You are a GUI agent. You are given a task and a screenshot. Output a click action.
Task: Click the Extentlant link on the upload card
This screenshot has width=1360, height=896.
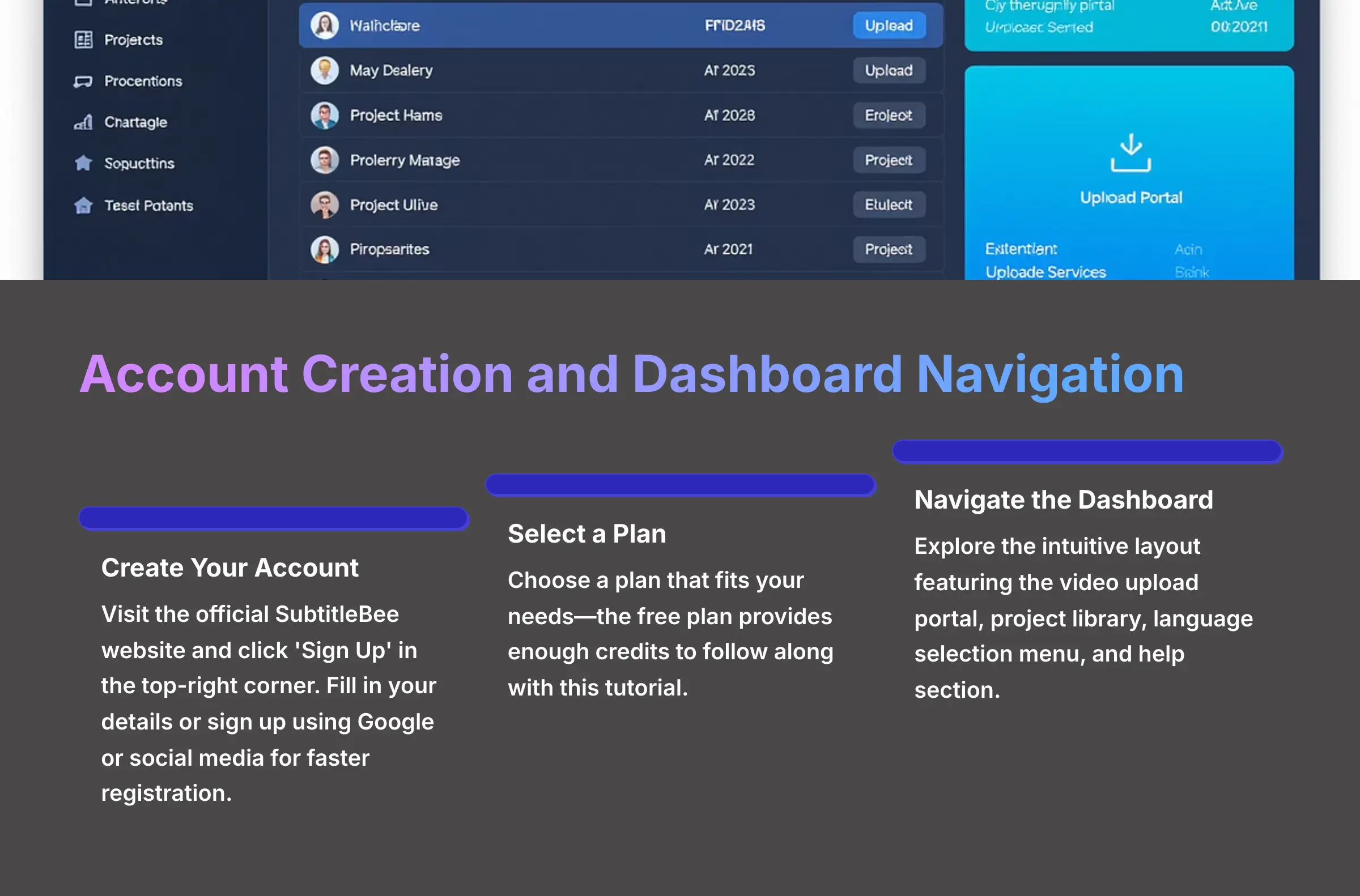[1021, 248]
